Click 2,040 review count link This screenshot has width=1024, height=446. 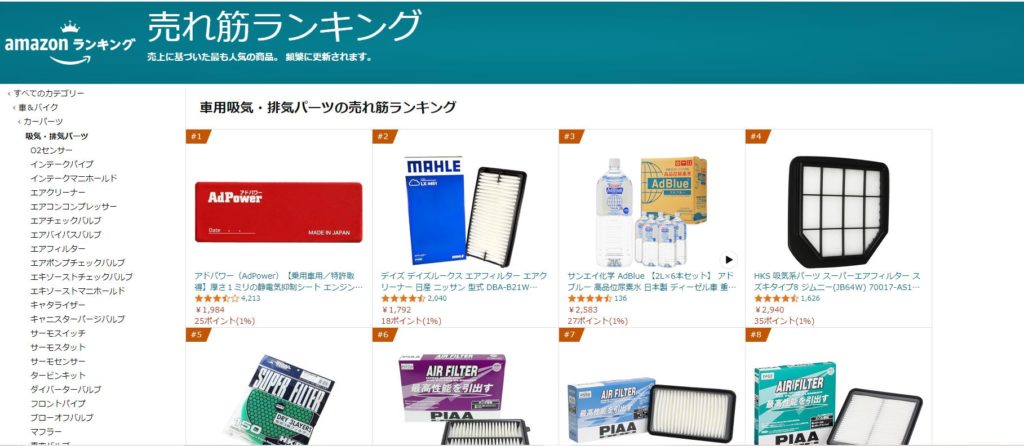[437, 298]
